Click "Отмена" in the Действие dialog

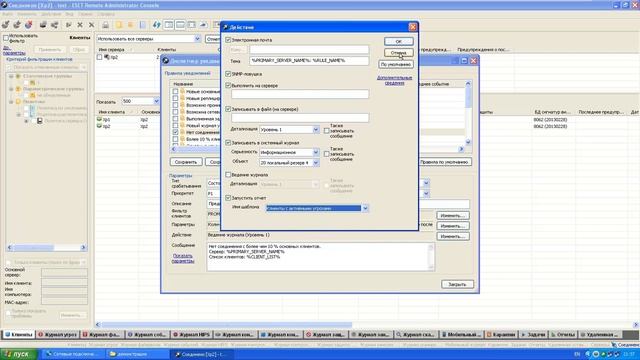tap(398, 53)
